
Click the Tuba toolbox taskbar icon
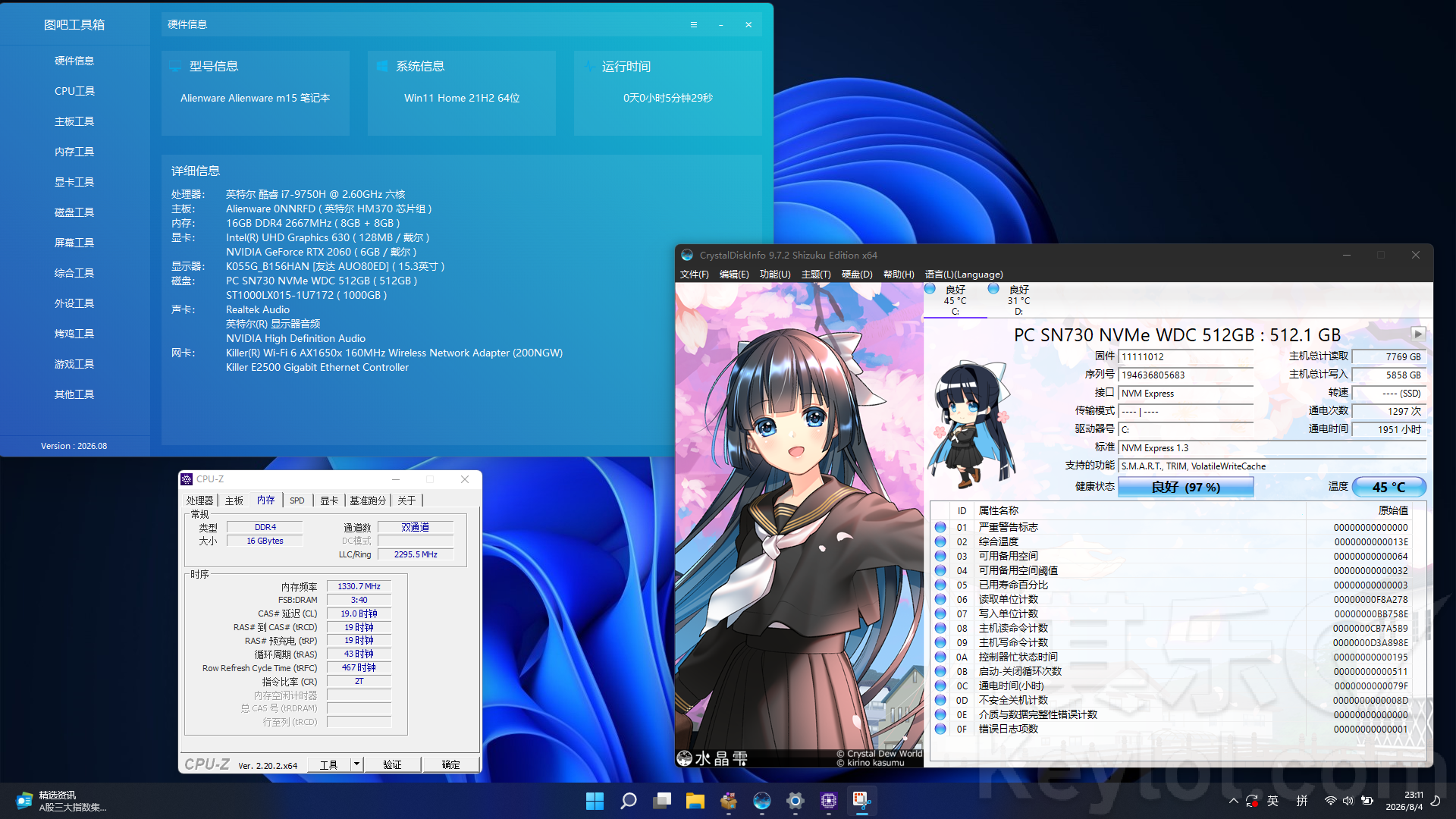point(729,801)
